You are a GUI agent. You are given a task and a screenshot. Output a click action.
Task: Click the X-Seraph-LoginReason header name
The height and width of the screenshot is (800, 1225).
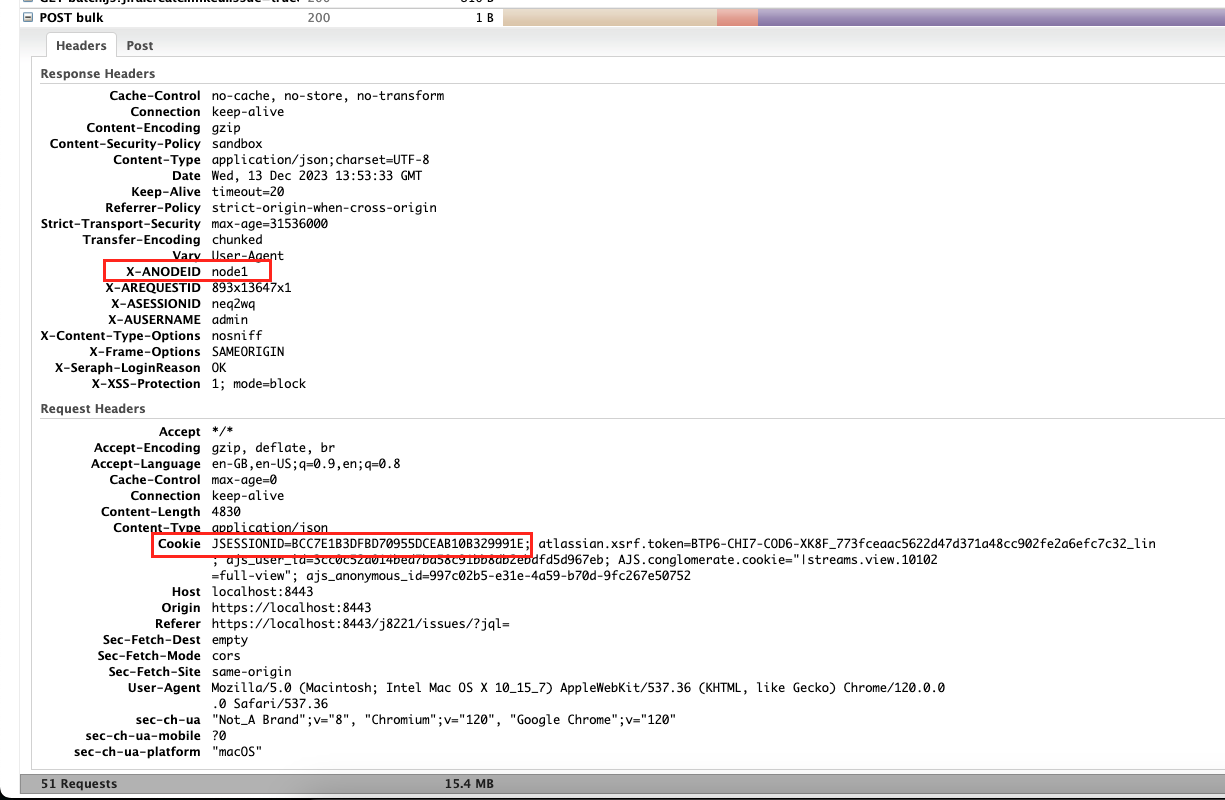point(128,368)
